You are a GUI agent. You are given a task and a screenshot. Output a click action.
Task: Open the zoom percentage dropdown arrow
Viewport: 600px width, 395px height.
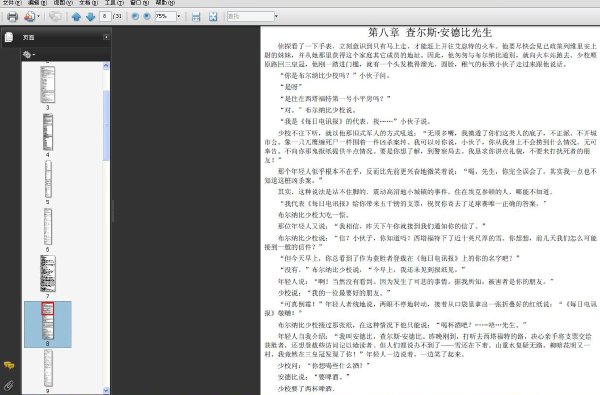coord(178,16)
